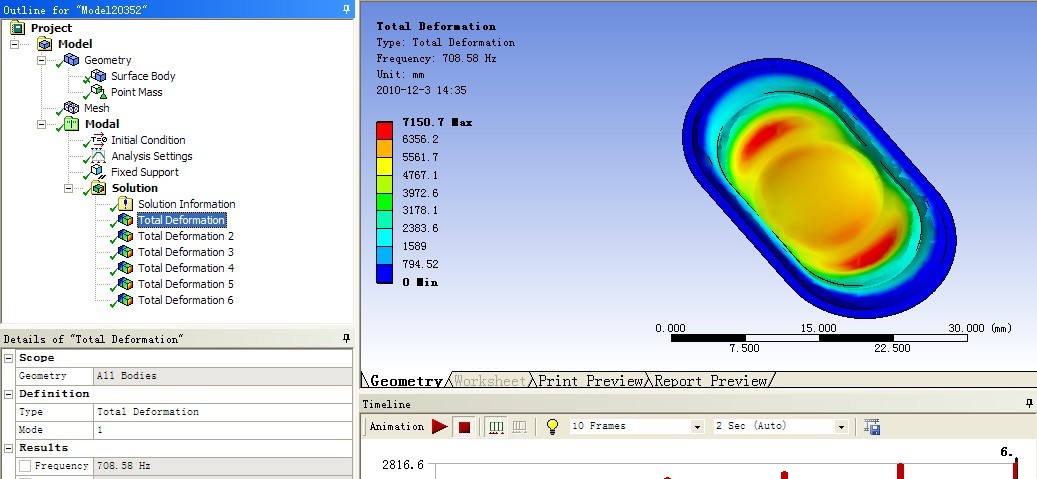Click the Total Deformation 2 result icon
The image size is (1037, 479).
(124, 236)
